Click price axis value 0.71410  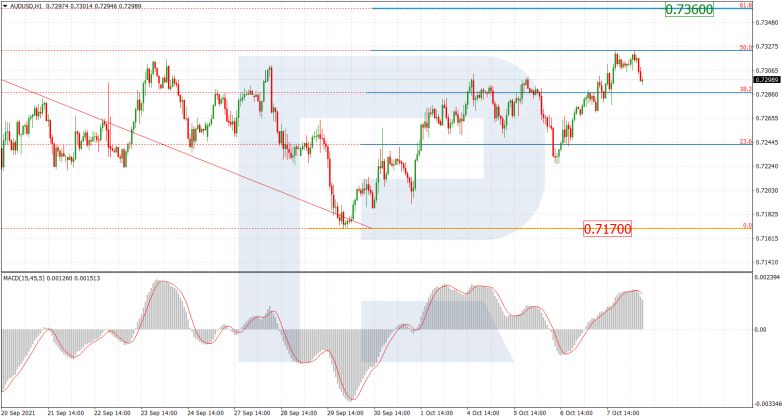coord(767,262)
